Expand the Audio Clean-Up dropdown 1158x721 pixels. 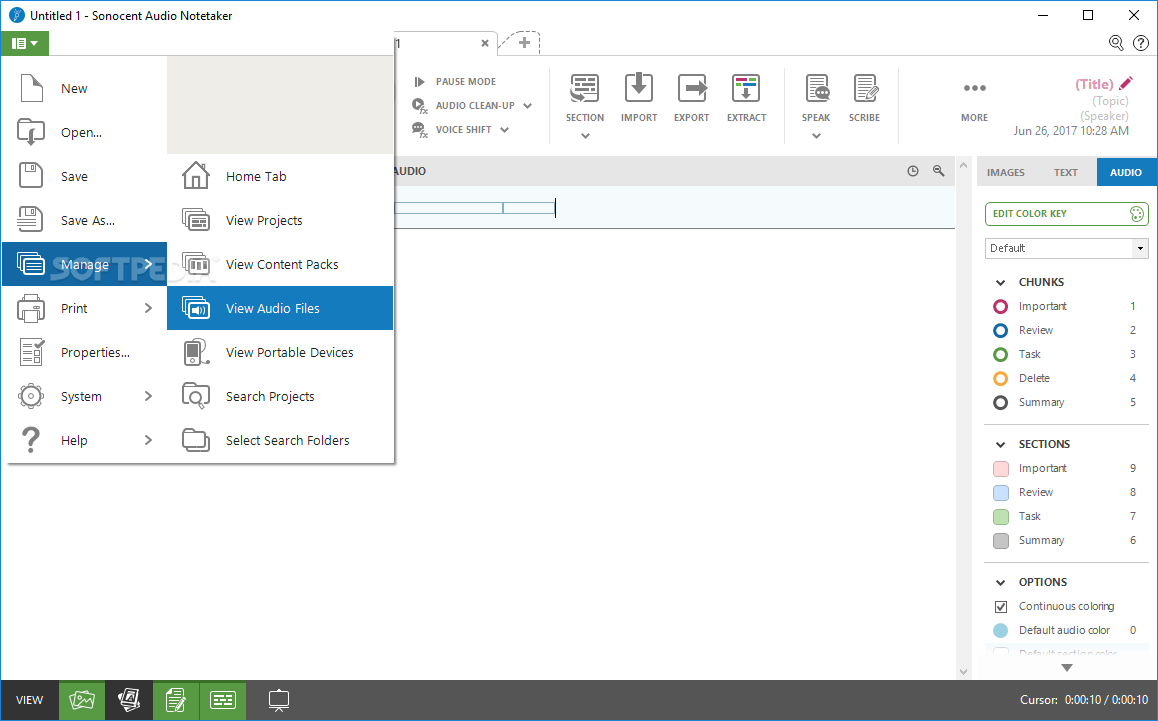coord(529,105)
